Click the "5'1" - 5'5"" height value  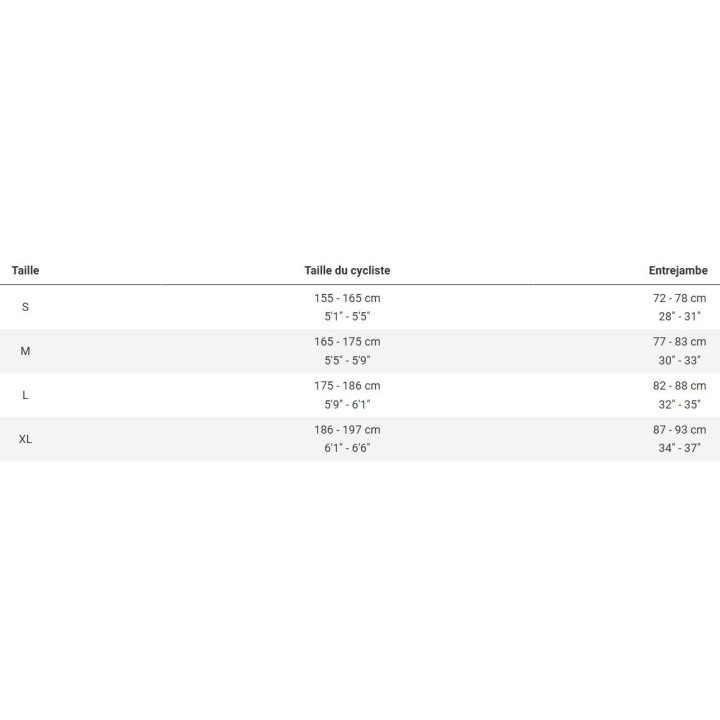pyautogui.click(x=347, y=316)
